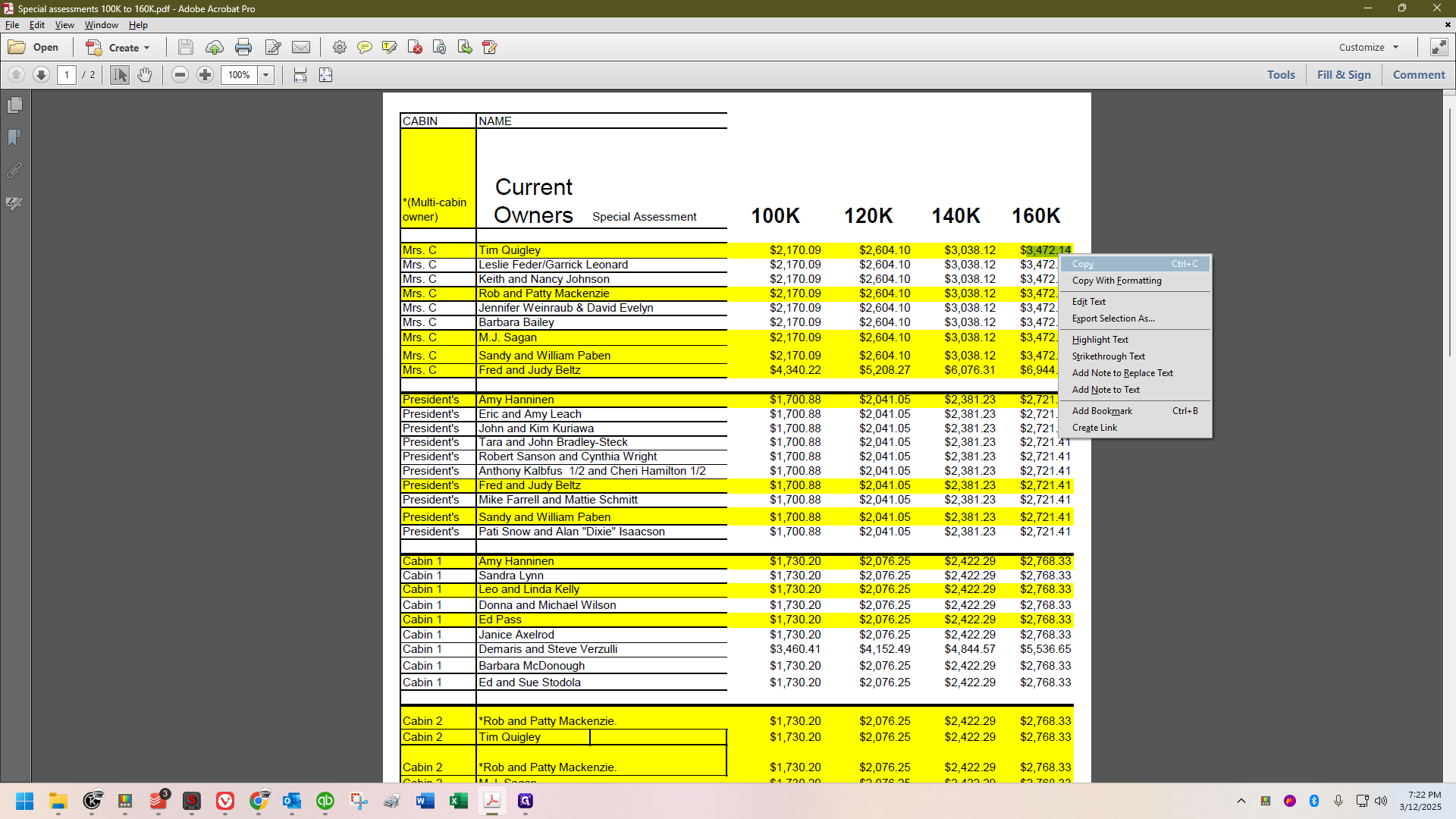Viewport: 1456px width, 819px height.
Task: Show the Bookmarks side panel
Action: (x=14, y=137)
